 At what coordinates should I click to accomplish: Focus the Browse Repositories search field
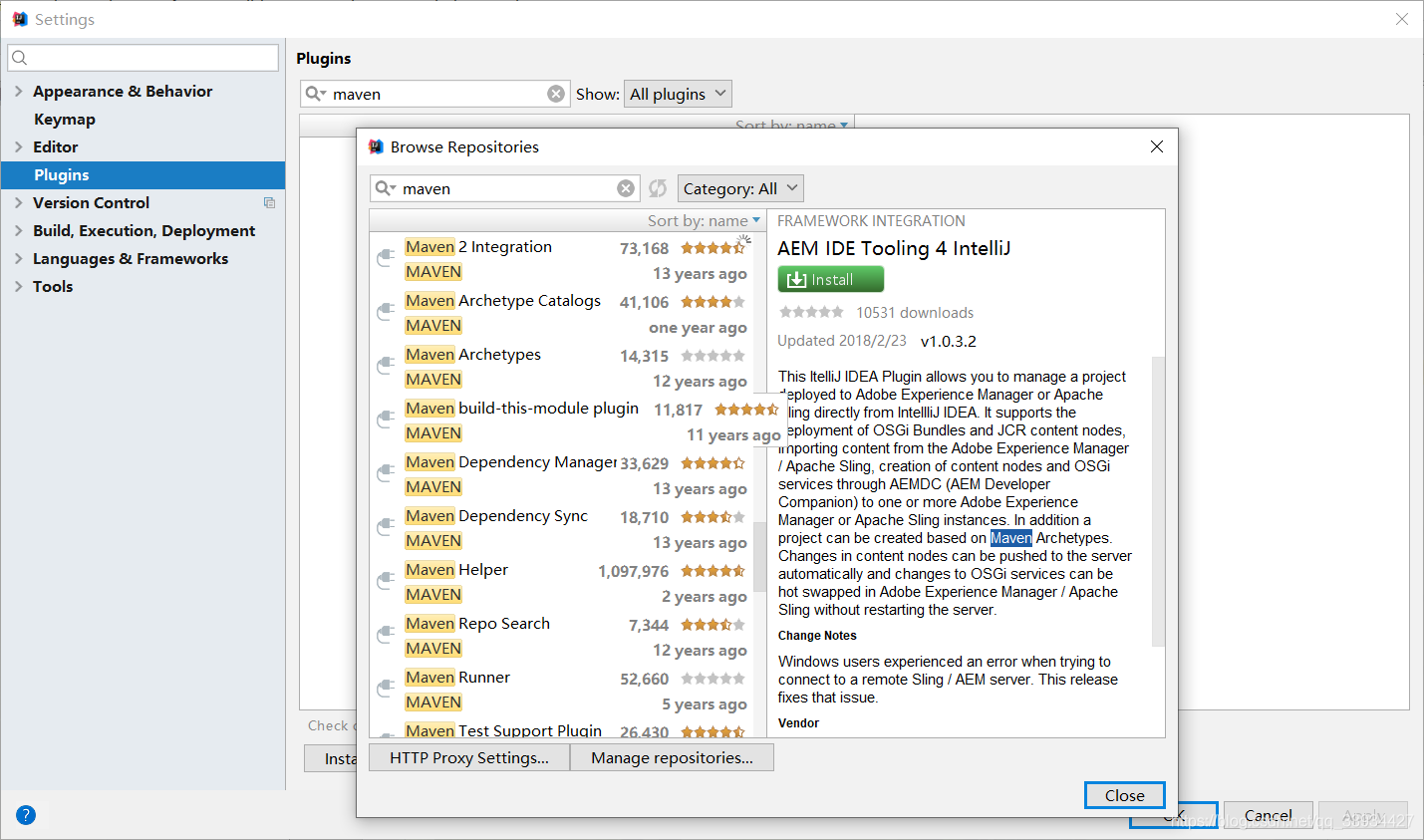pyautogui.click(x=505, y=188)
